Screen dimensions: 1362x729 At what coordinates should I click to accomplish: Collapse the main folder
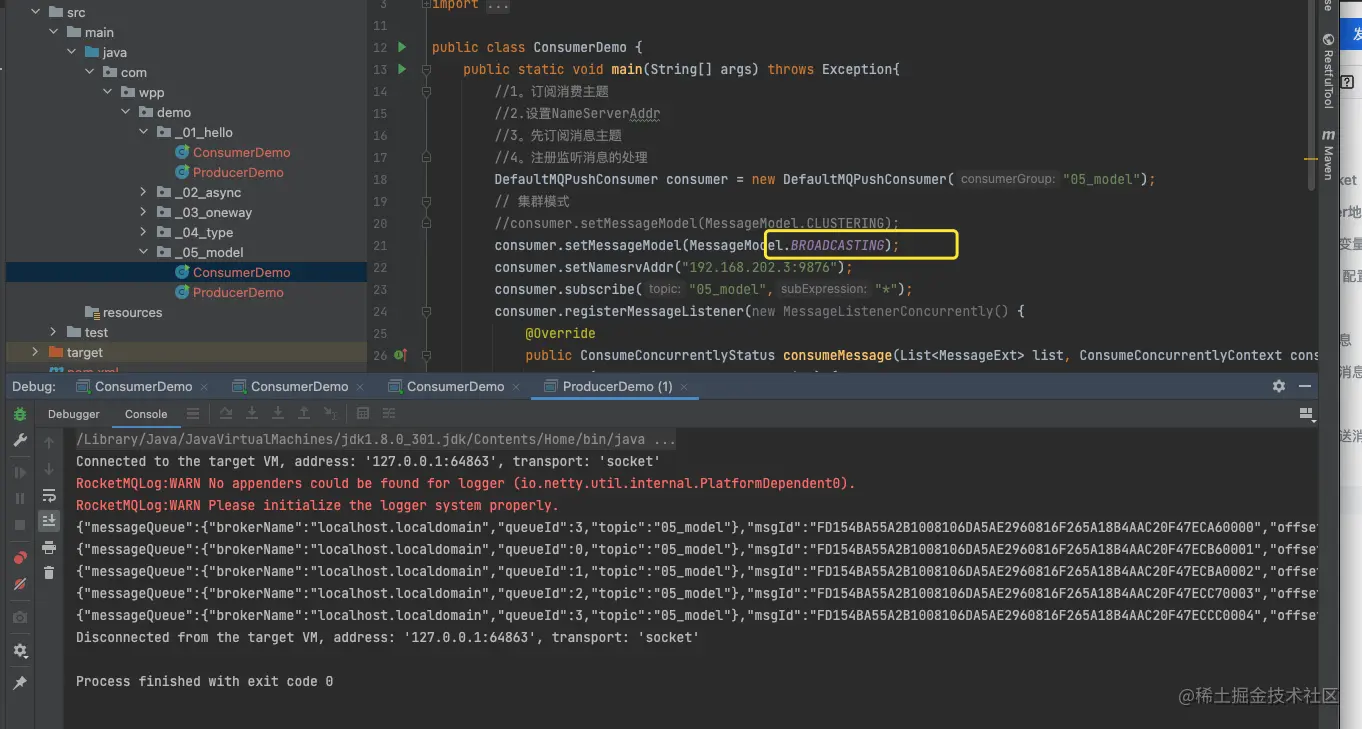54,32
